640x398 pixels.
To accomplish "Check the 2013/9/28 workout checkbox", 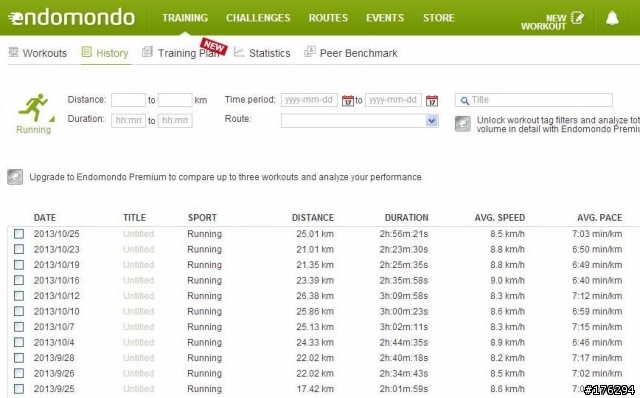I will [19, 358].
